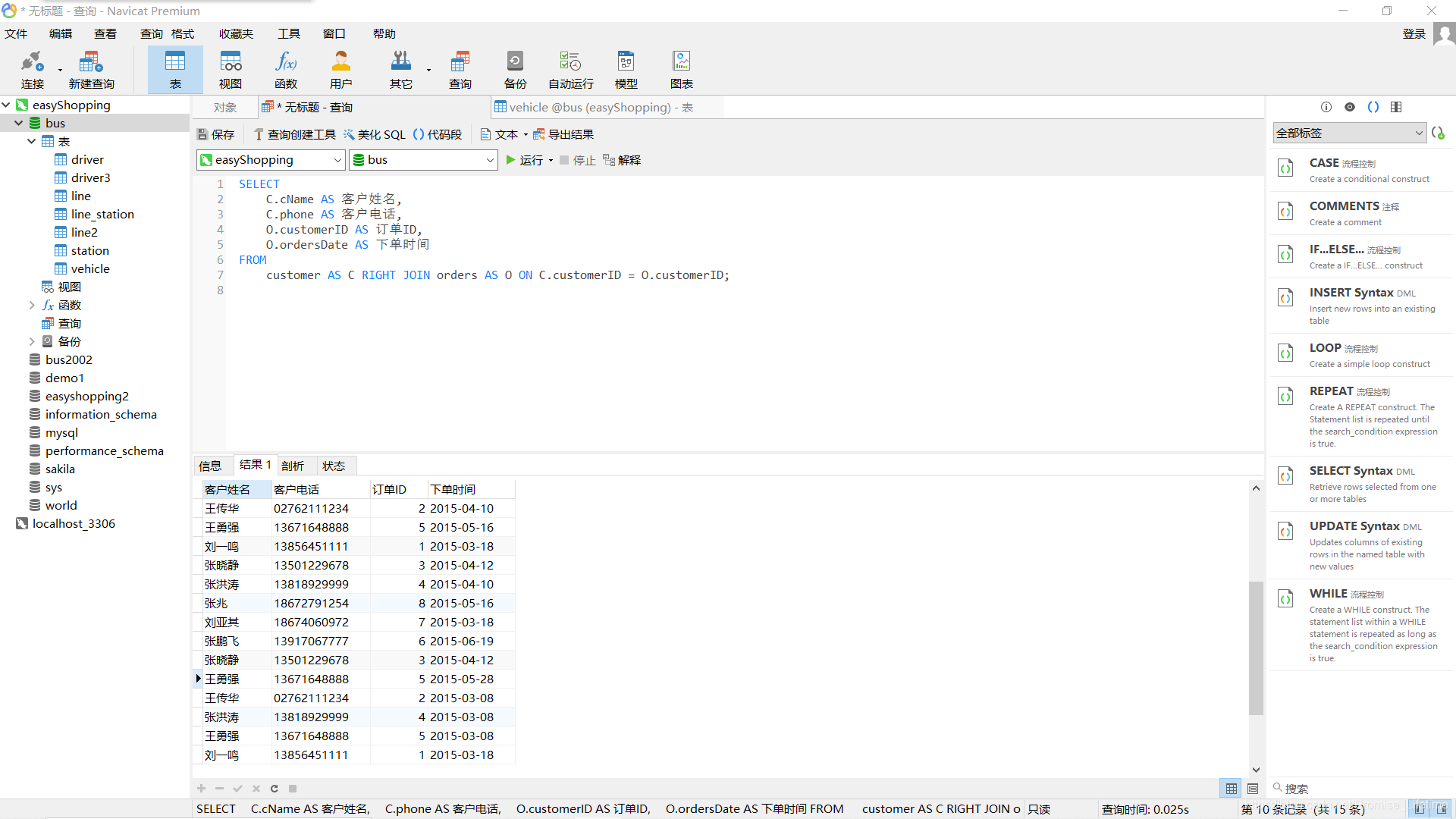This screenshot has height=819, width=1456.
Task: Open the 图表 chart toolbar icon
Action: coord(682,70)
